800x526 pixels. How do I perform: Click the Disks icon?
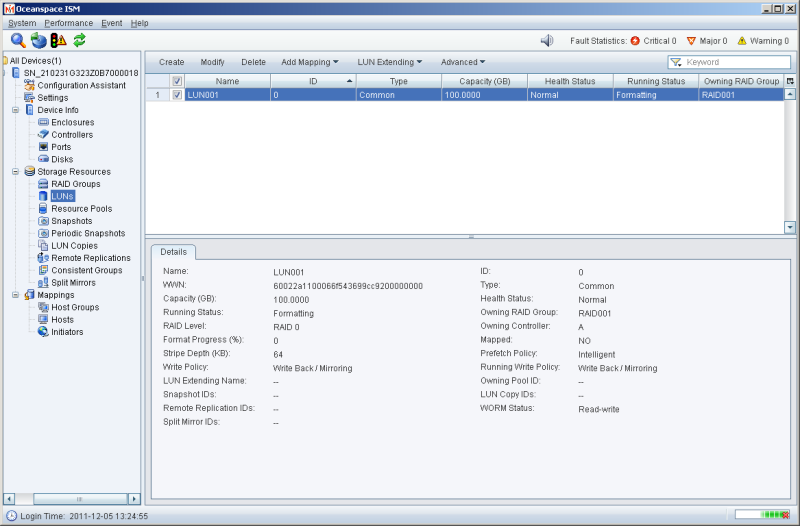[x=43, y=159]
